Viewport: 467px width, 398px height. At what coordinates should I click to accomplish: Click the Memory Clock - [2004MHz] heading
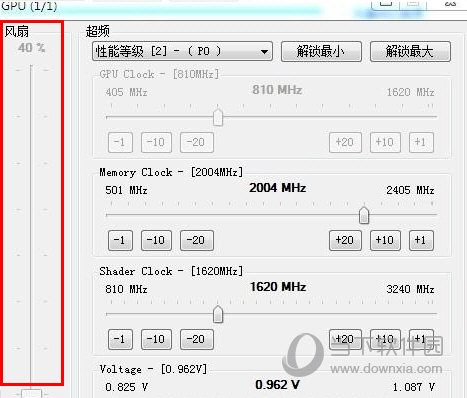[171, 172]
